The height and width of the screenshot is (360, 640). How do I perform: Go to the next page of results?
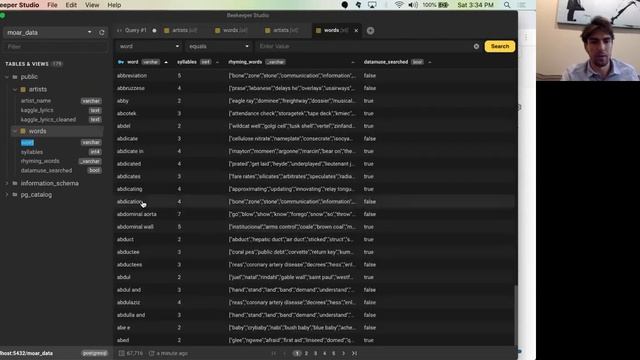coord(343,353)
